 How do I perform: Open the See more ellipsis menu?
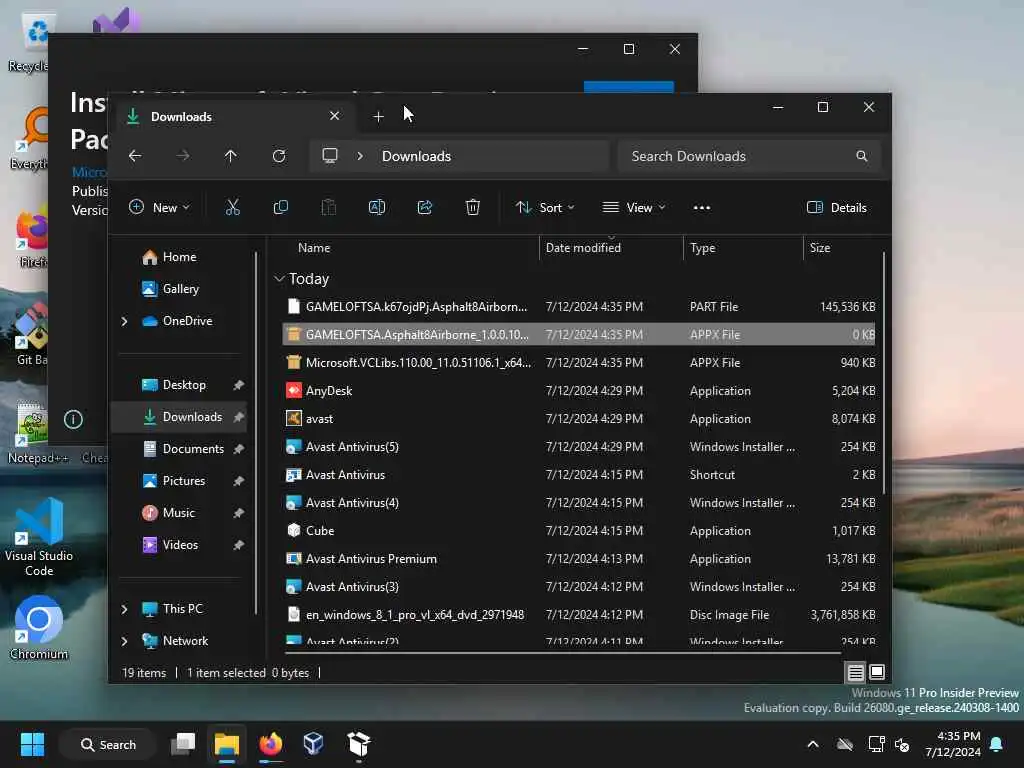(702, 208)
